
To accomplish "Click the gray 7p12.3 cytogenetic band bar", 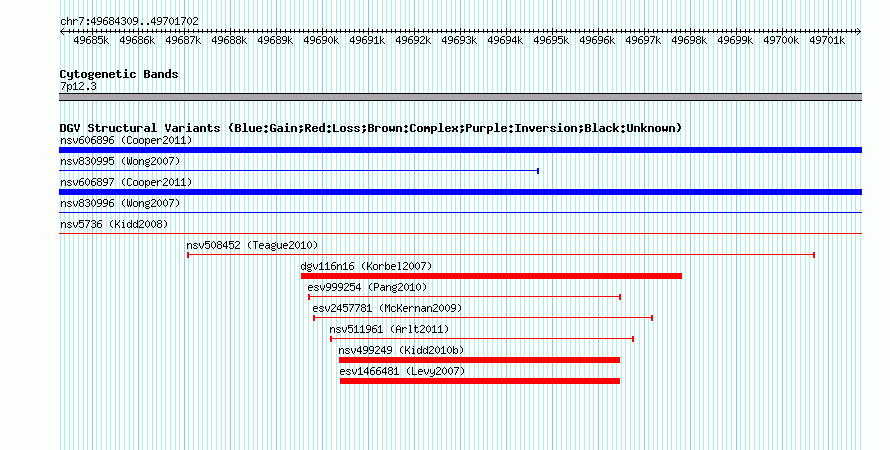I will coord(460,97).
